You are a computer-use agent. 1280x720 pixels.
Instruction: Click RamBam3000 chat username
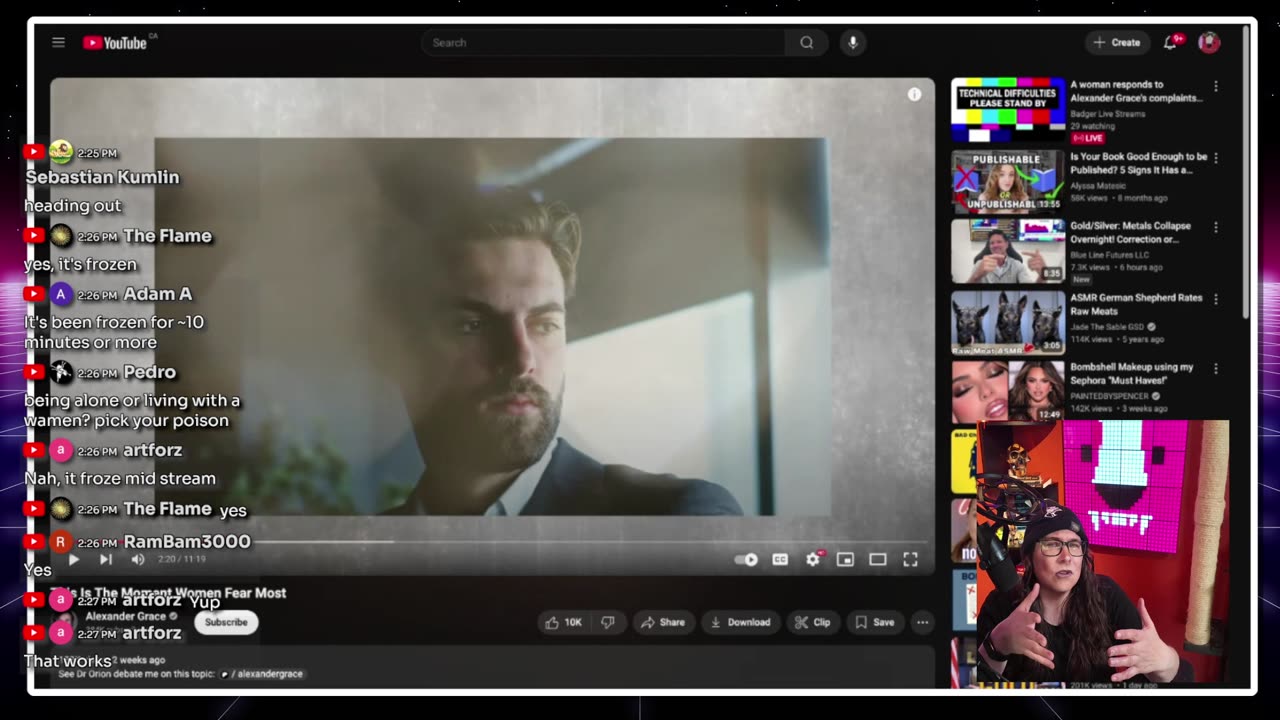[187, 542]
